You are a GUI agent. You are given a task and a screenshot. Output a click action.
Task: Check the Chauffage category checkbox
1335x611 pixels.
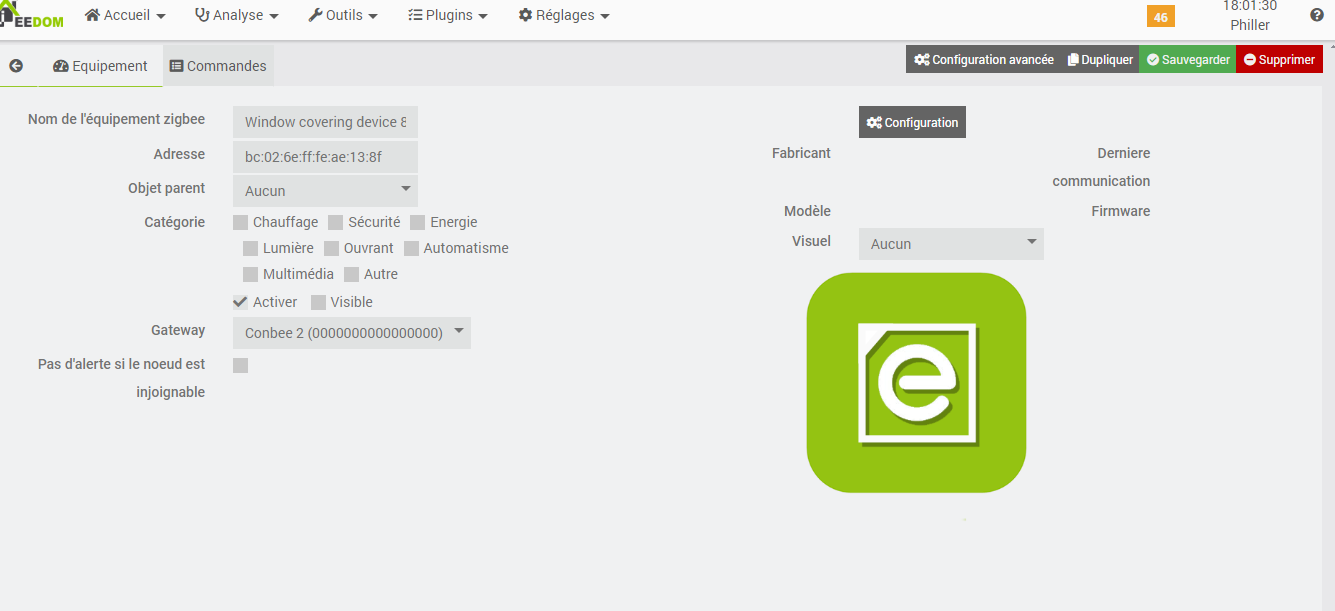[x=241, y=222]
